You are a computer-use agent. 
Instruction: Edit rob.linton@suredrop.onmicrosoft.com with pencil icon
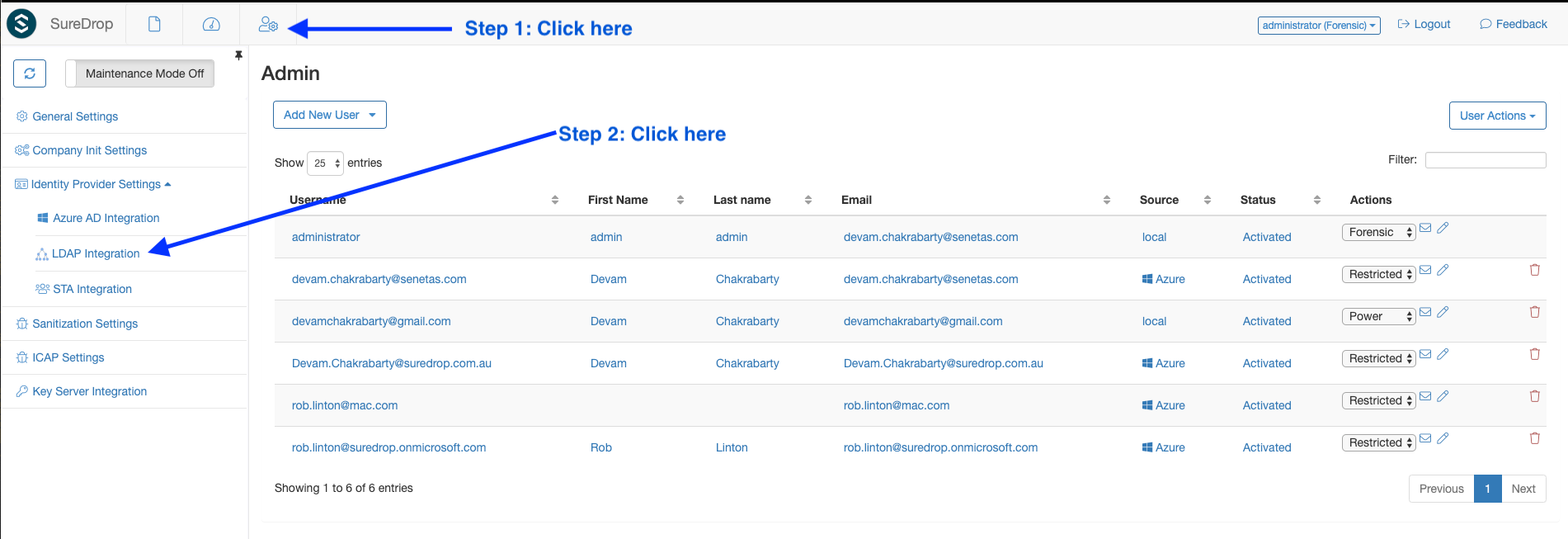pyautogui.click(x=1443, y=438)
